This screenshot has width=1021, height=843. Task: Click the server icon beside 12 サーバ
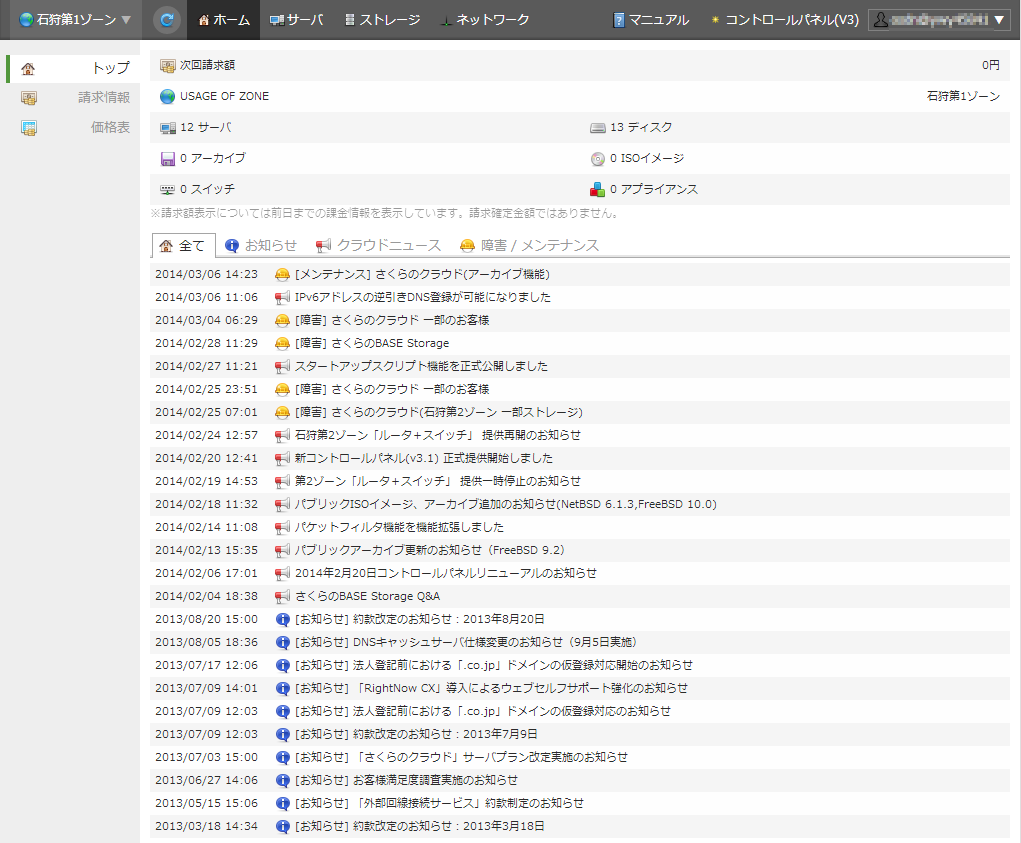(168, 128)
